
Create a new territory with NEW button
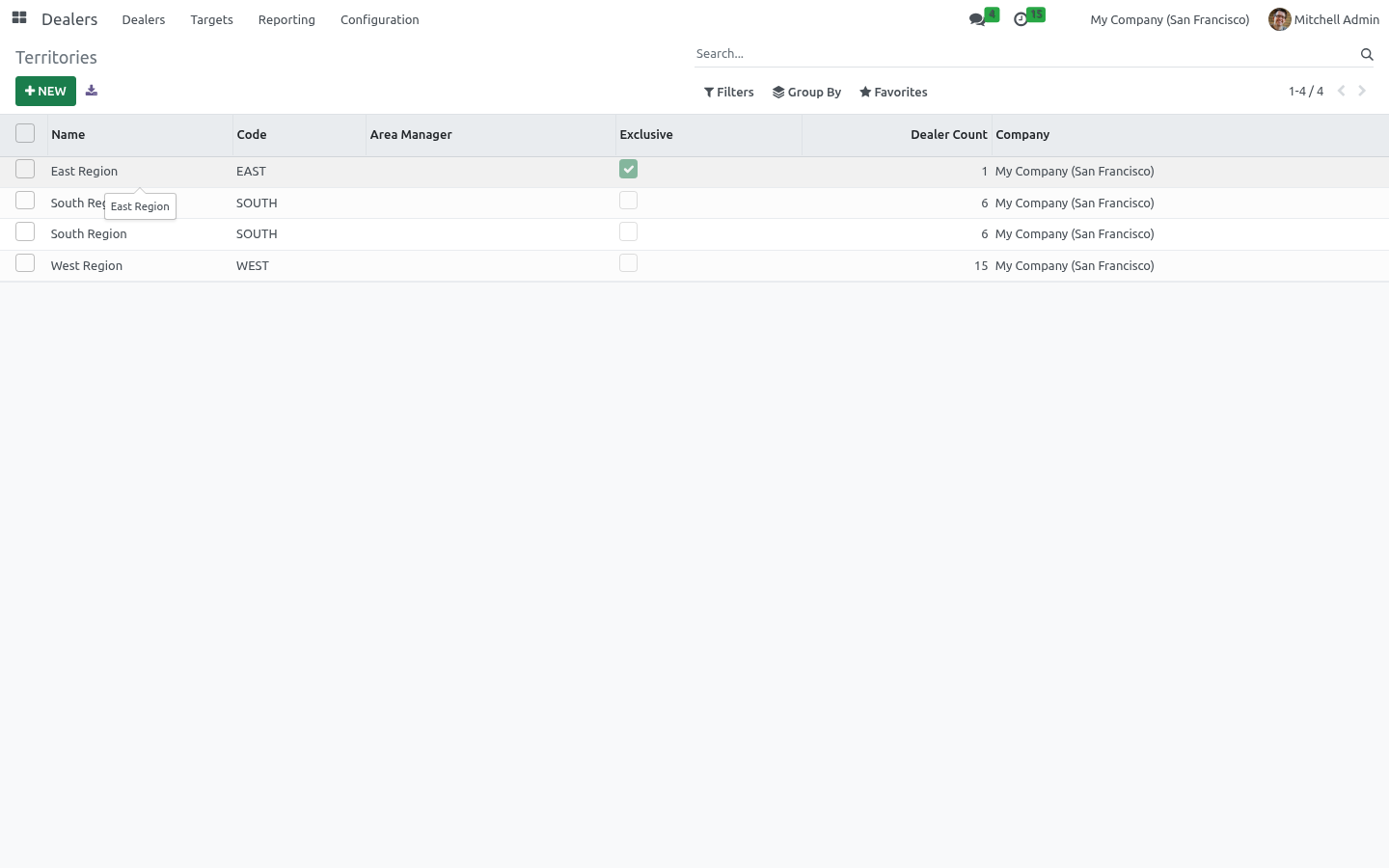tap(45, 91)
